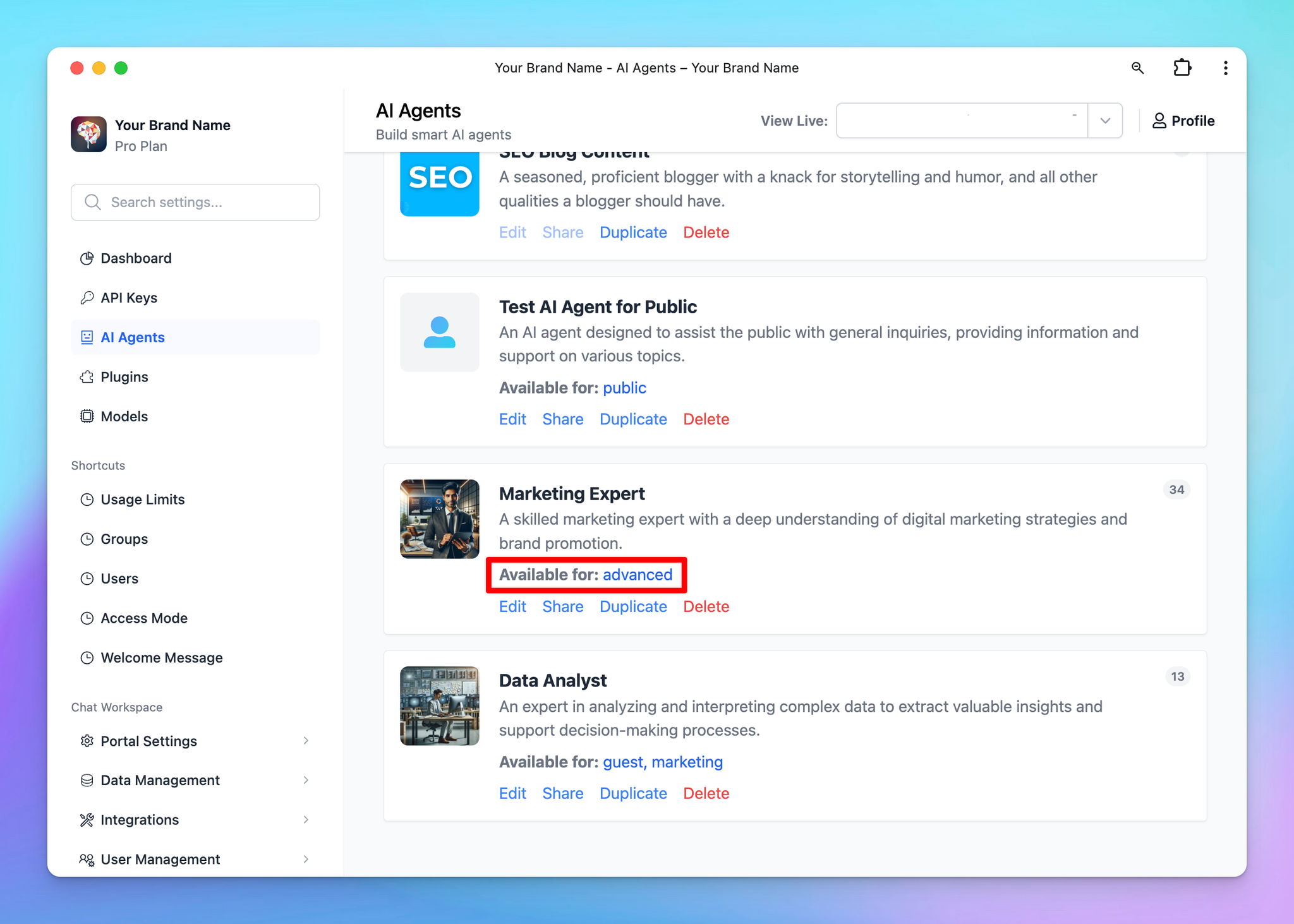Click the Your Brand Name logo
This screenshot has width=1294, height=924.
click(x=88, y=135)
